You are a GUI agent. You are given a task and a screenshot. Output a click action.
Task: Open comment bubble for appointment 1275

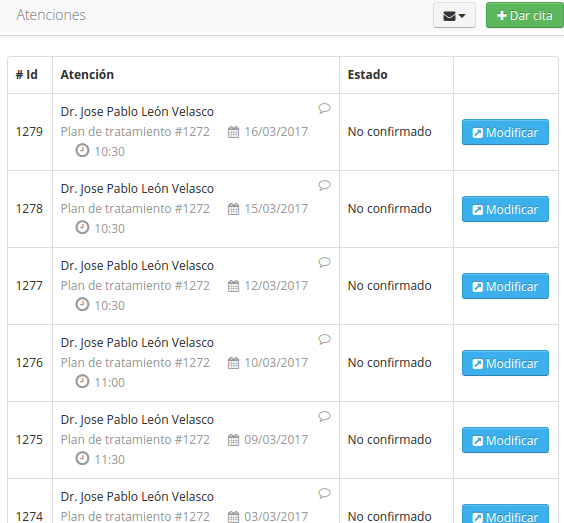(324, 416)
